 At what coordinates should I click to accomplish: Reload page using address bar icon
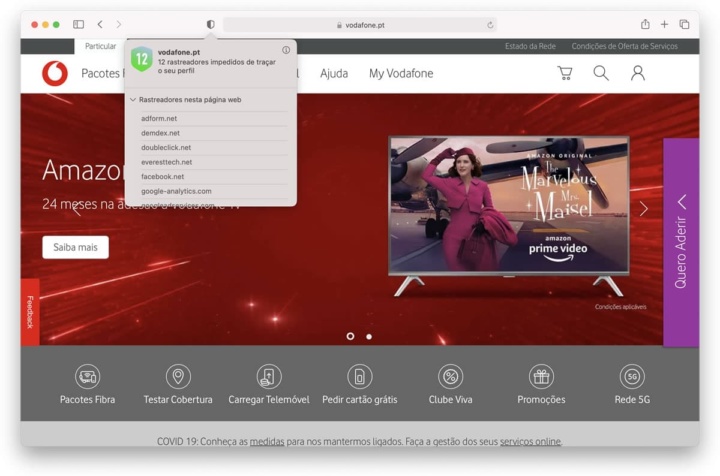(x=490, y=25)
